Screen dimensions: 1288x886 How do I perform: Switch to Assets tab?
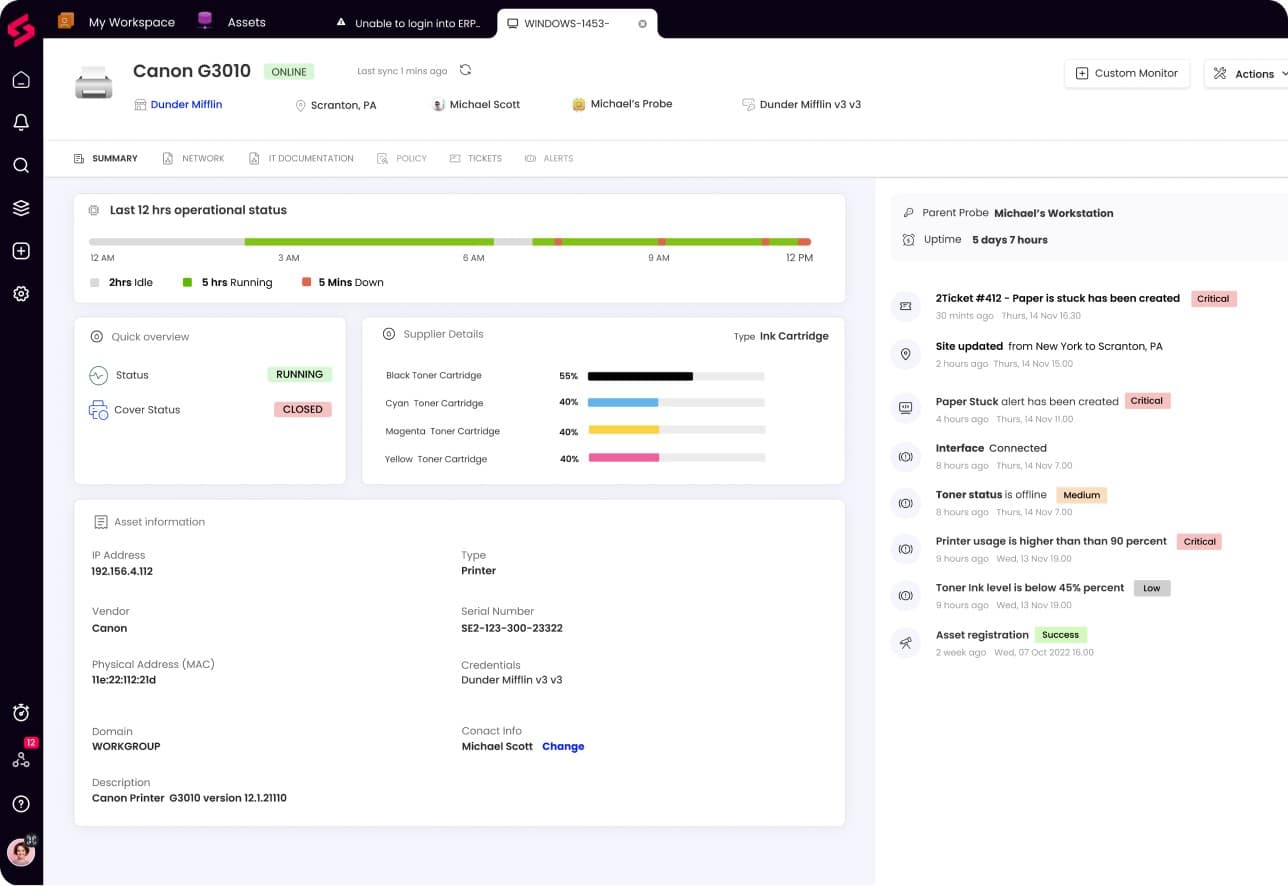[232, 21]
